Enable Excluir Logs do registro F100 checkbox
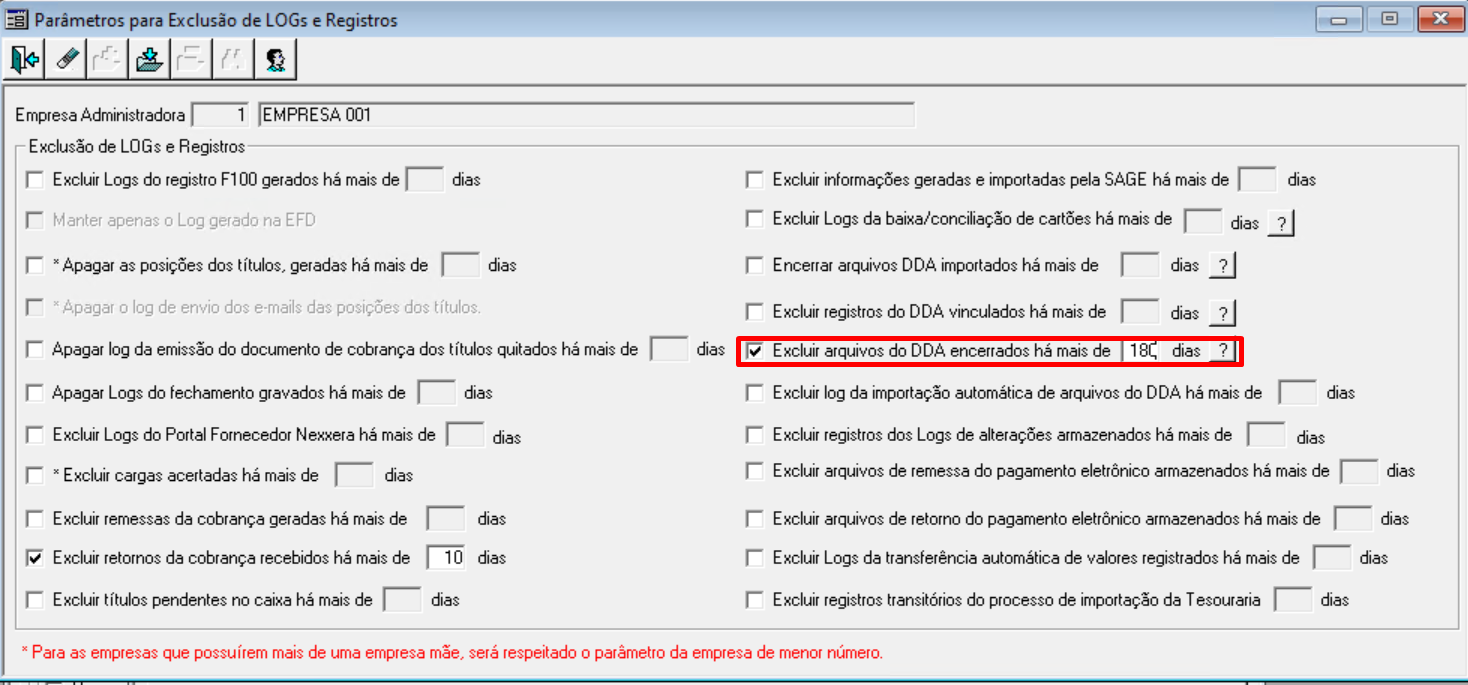The height and width of the screenshot is (685, 1468). [x=35, y=180]
